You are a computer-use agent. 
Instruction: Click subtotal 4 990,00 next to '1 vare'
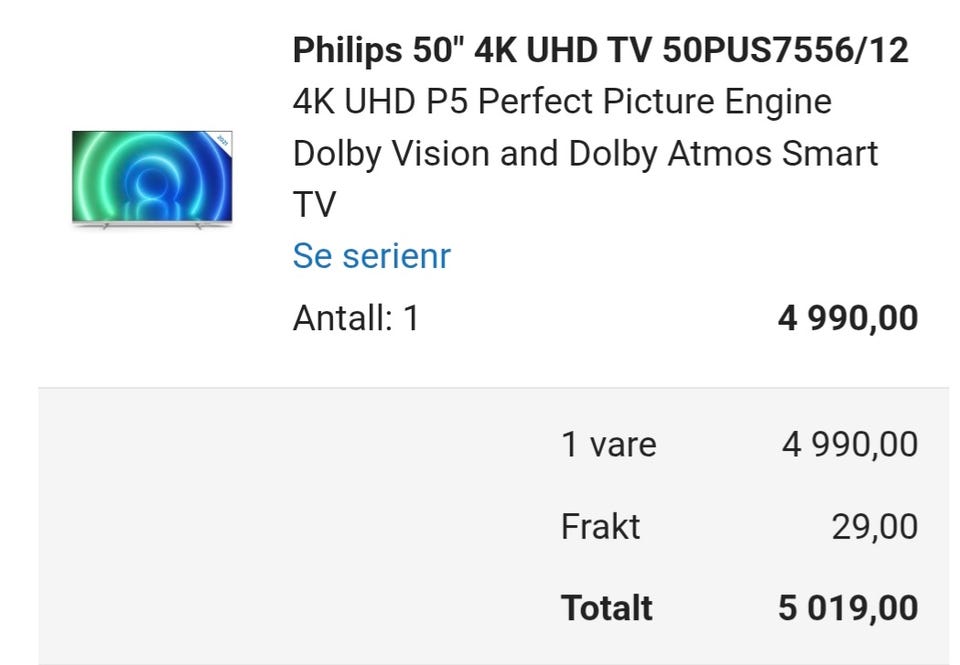click(x=850, y=445)
